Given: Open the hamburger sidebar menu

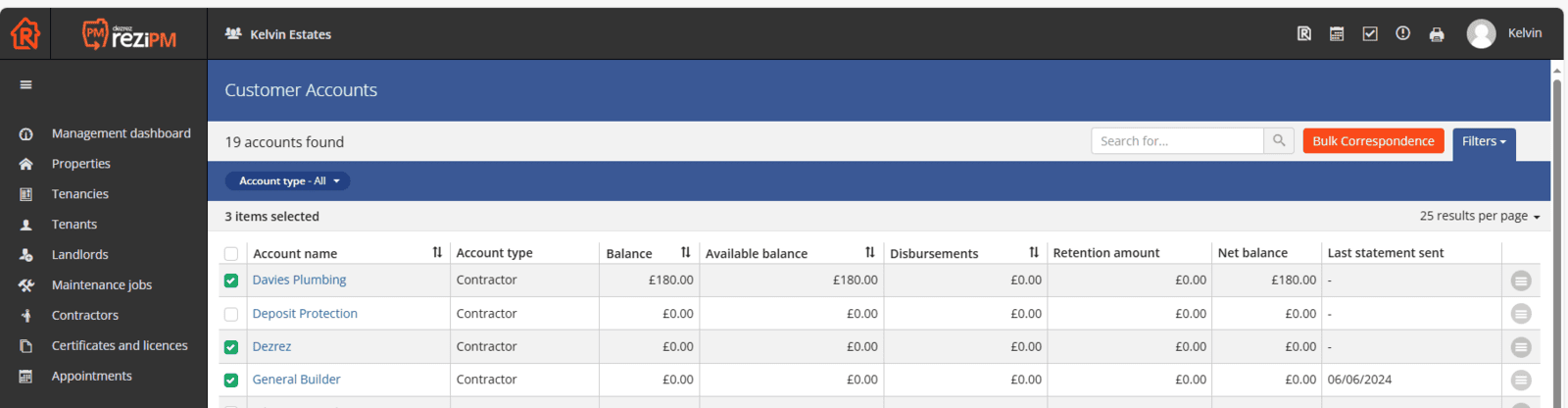Looking at the screenshot, I should (x=25, y=85).
